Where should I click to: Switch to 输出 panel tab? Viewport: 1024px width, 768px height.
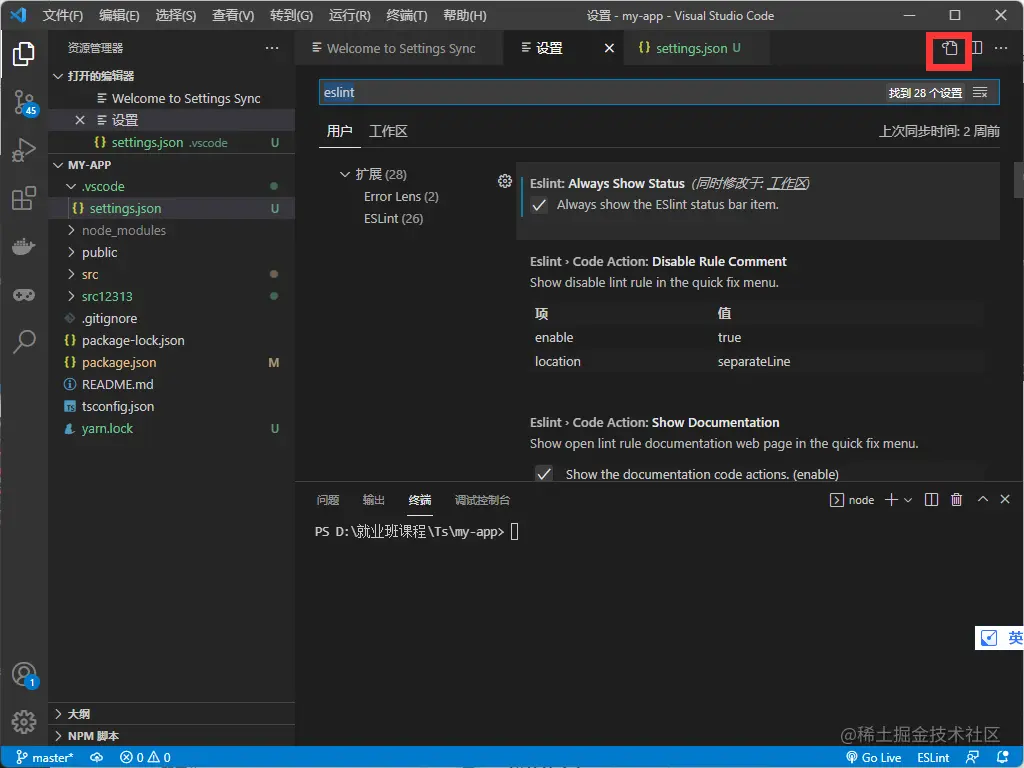tap(374, 500)
